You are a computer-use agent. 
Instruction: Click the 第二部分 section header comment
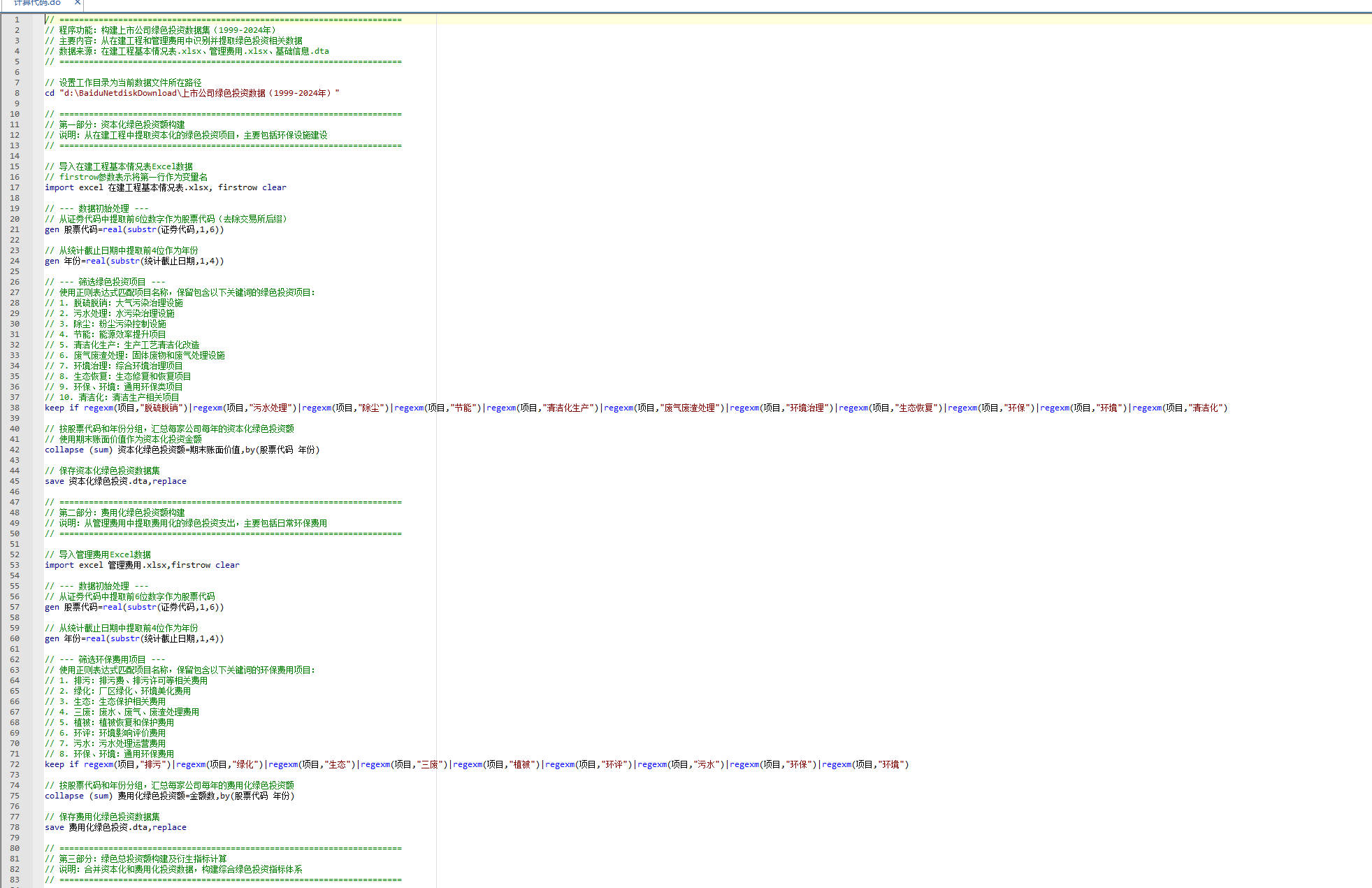coord(115,513)
